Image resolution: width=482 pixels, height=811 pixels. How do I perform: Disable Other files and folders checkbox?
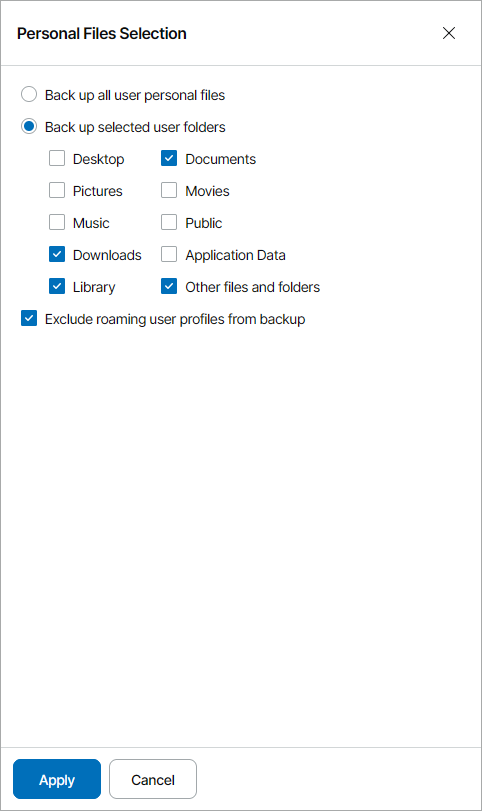coord(169,287)
